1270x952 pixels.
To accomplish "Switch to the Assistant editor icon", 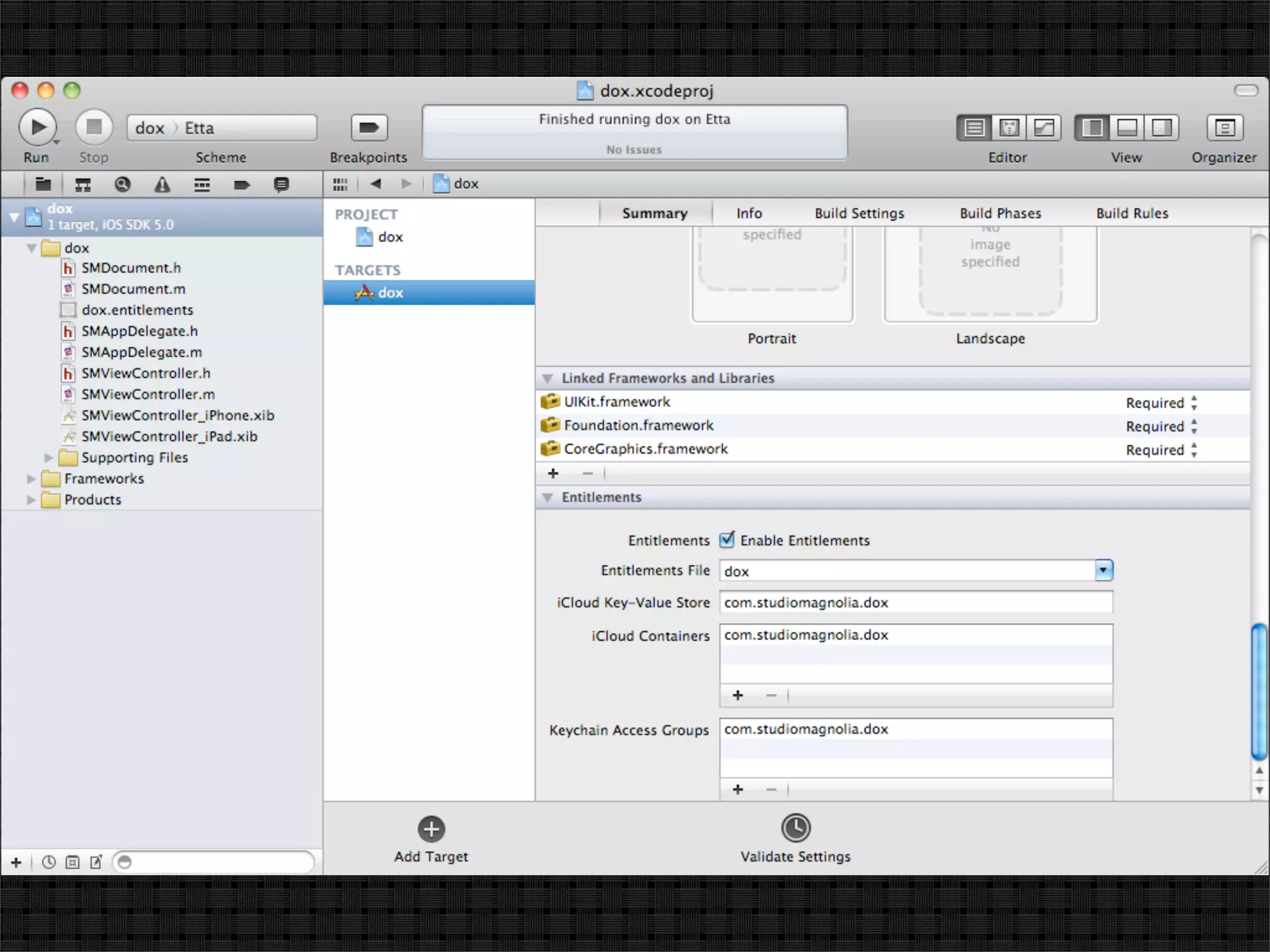I will (1009, 128).
